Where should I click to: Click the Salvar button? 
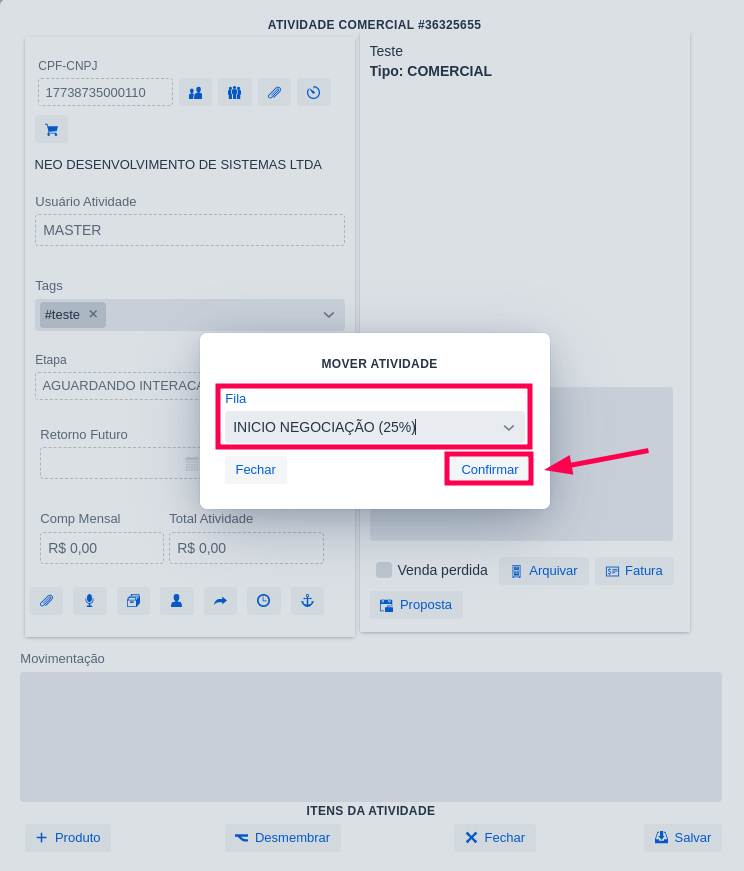click(x=682, y=838)
